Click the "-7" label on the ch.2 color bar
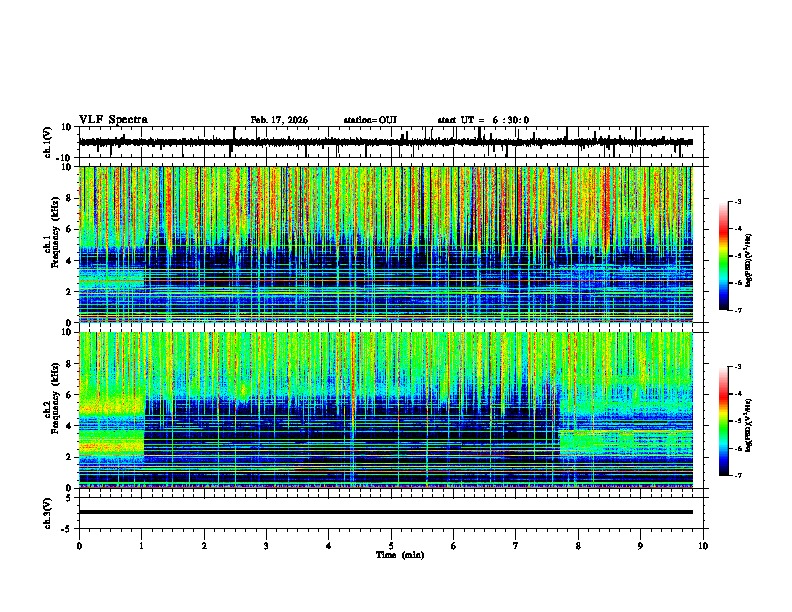This screenshot has height=612, width=792. click(x=737, y=475)
